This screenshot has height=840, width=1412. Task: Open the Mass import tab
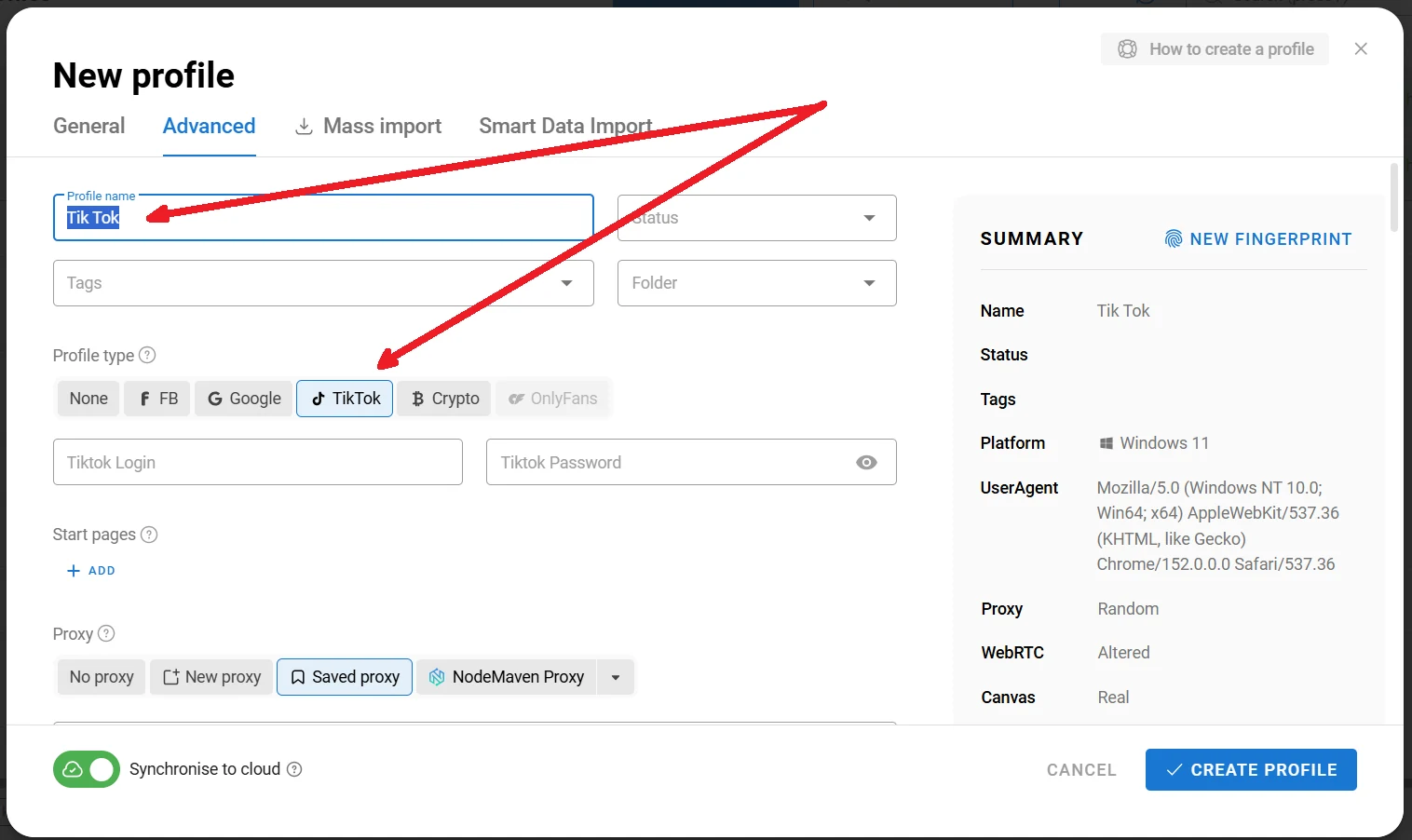(x=368, y=126)
